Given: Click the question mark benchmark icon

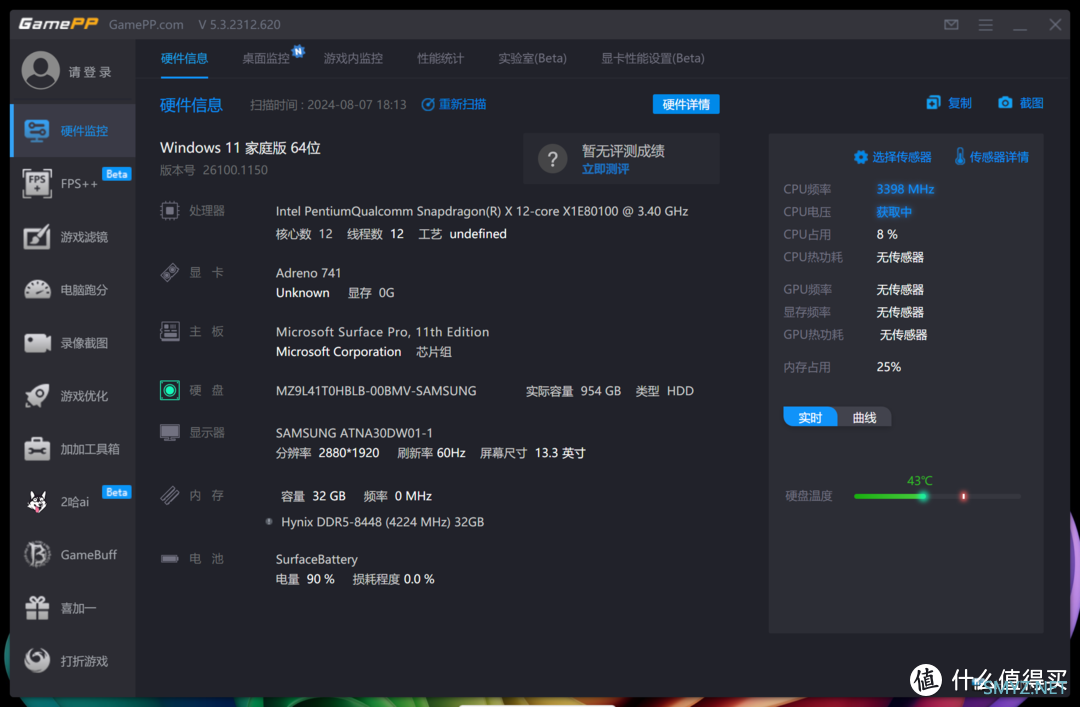Looking at the screenshot, I should (552, 159).
